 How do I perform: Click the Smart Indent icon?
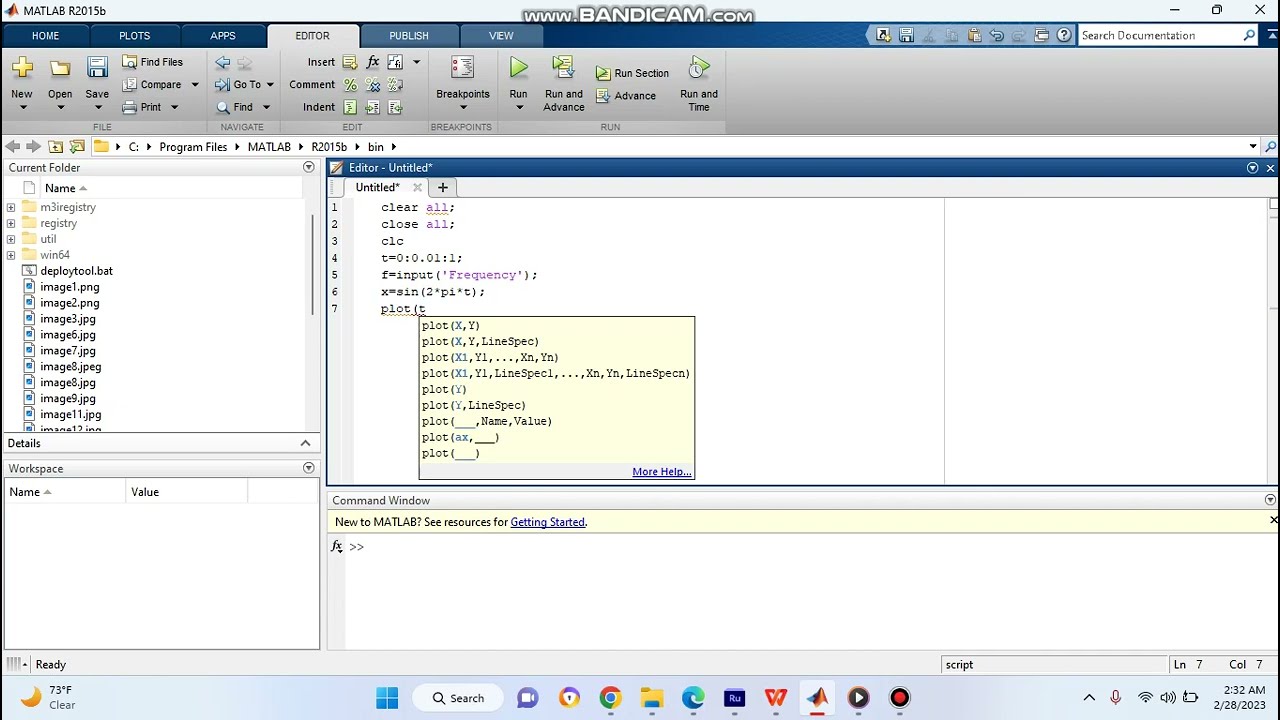pyautogui.click(x=350, y=107)
